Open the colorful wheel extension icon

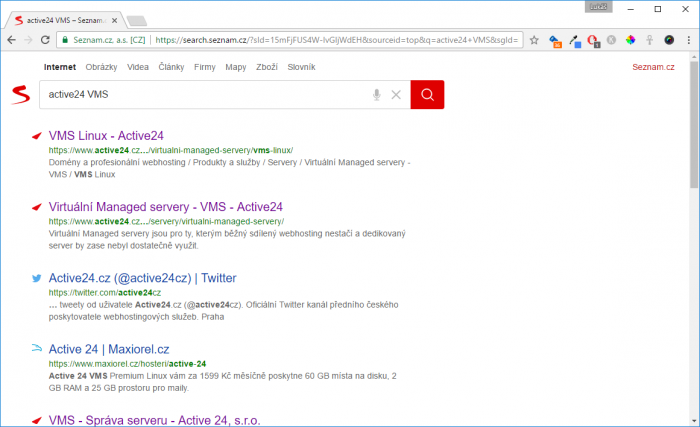click(x=630, y=40)
